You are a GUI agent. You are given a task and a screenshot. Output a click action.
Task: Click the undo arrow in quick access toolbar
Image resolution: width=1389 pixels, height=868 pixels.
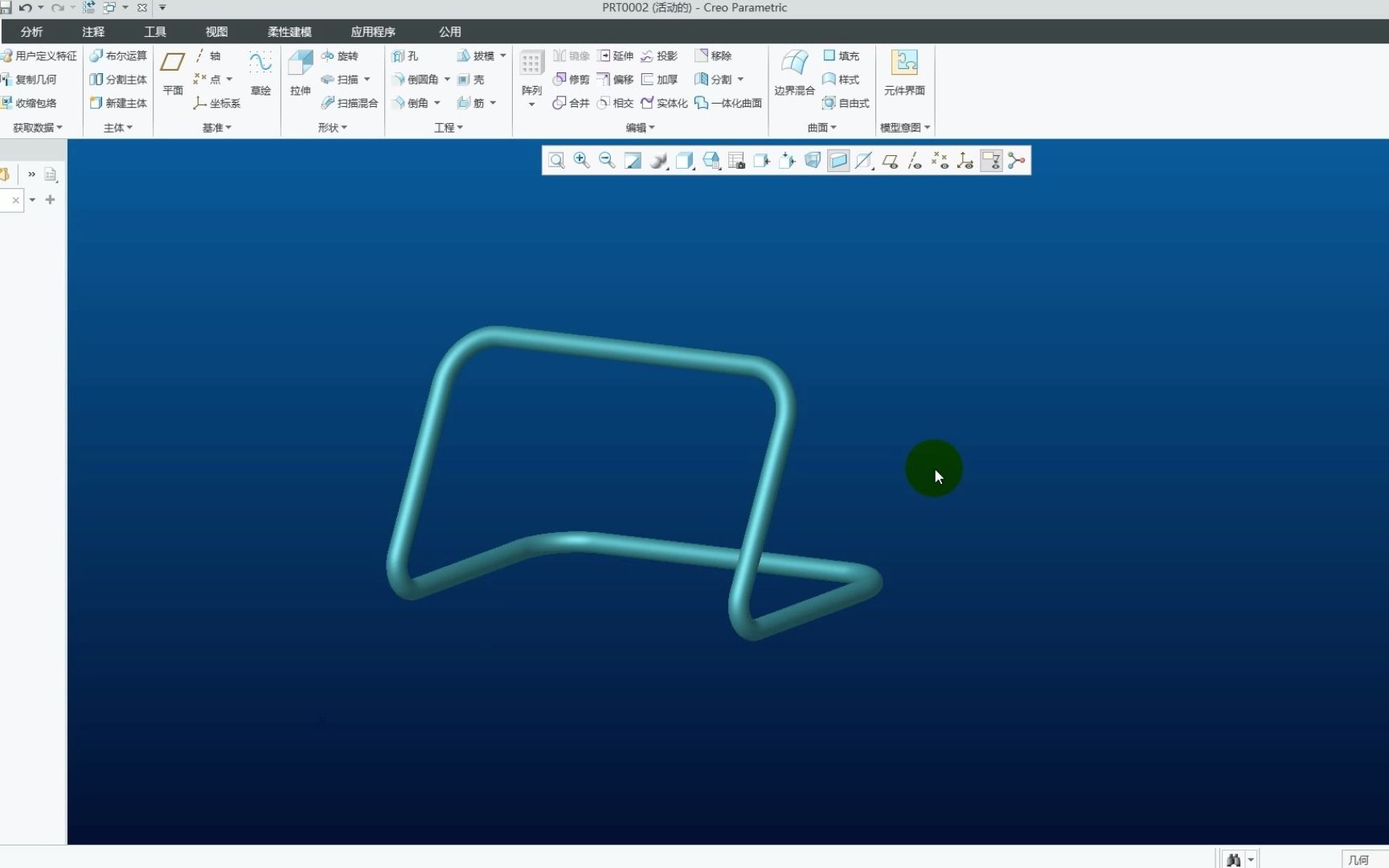25,8
